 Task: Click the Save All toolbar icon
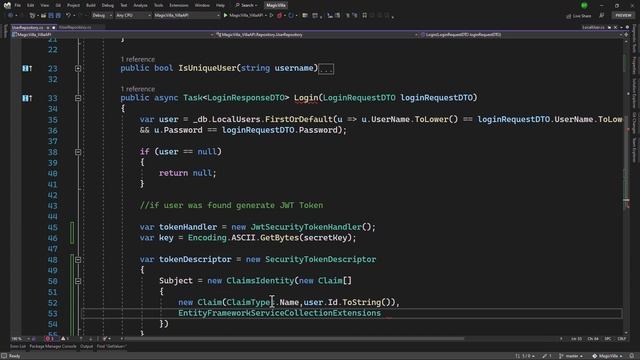58,16
